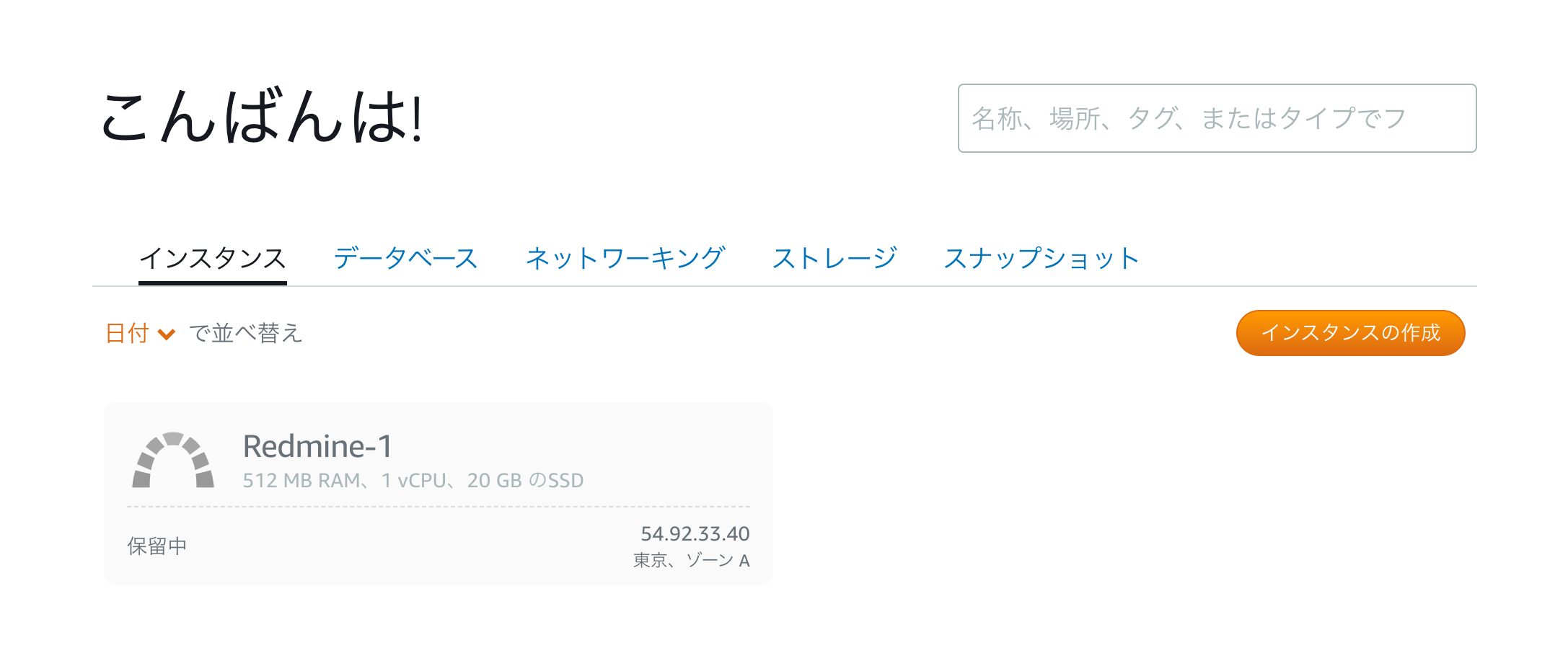Open the Redmine-1 instance name link
Image resolution: width=1568 pixels, height=666 pixels.
coord(317,446)
